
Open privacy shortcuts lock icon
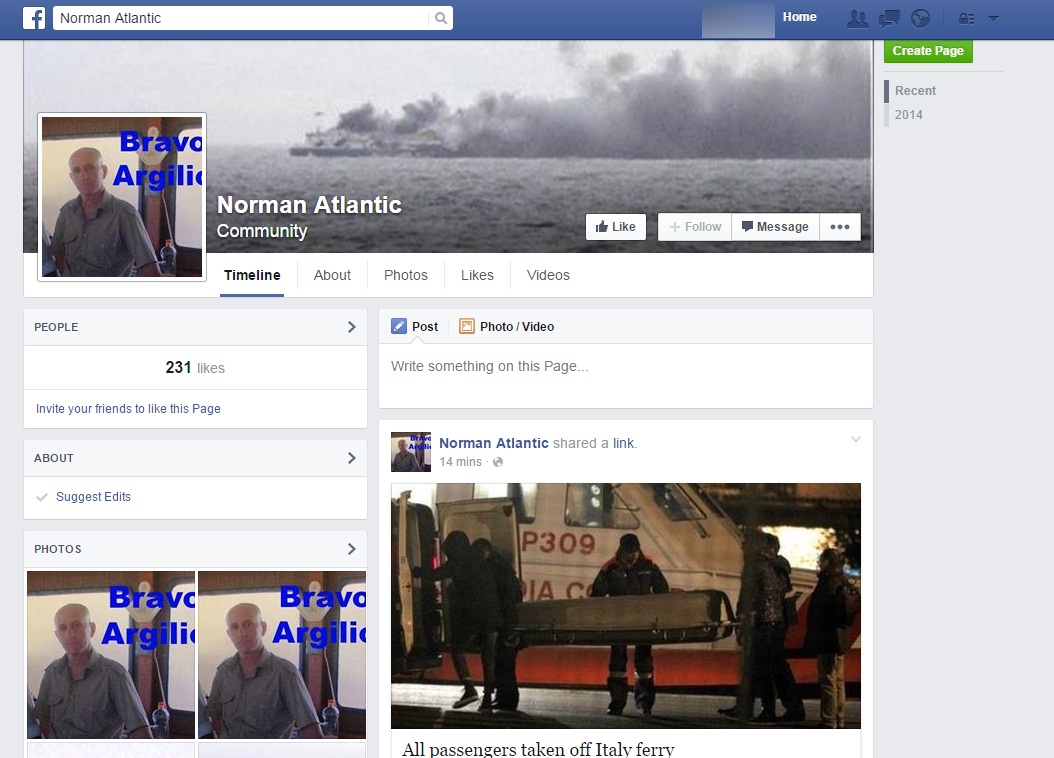(x=966, y=19)
